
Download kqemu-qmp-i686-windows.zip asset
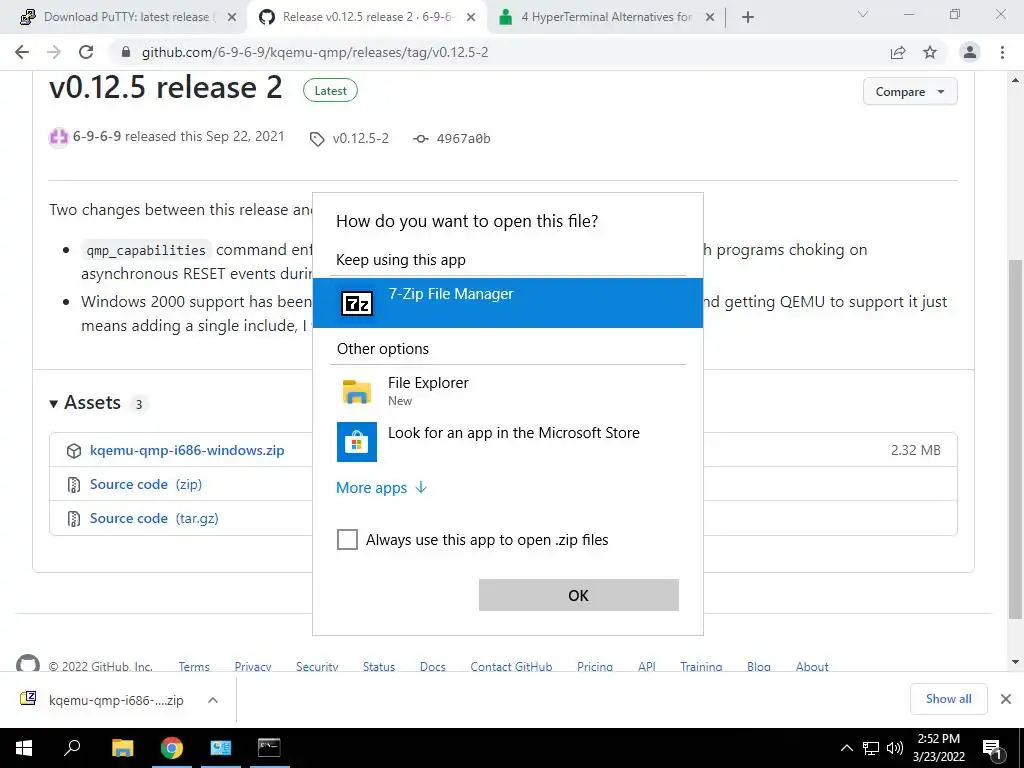pyautogui.click(x=187, y=450)
